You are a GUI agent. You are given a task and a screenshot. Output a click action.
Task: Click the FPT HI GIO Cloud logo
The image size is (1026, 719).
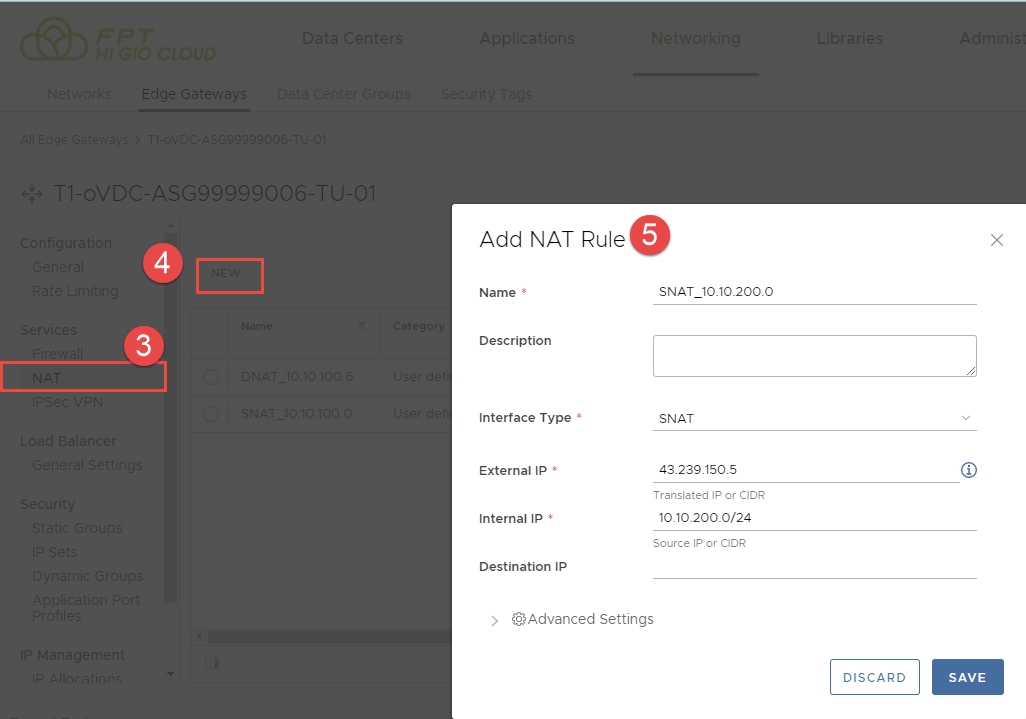[118, 41]
